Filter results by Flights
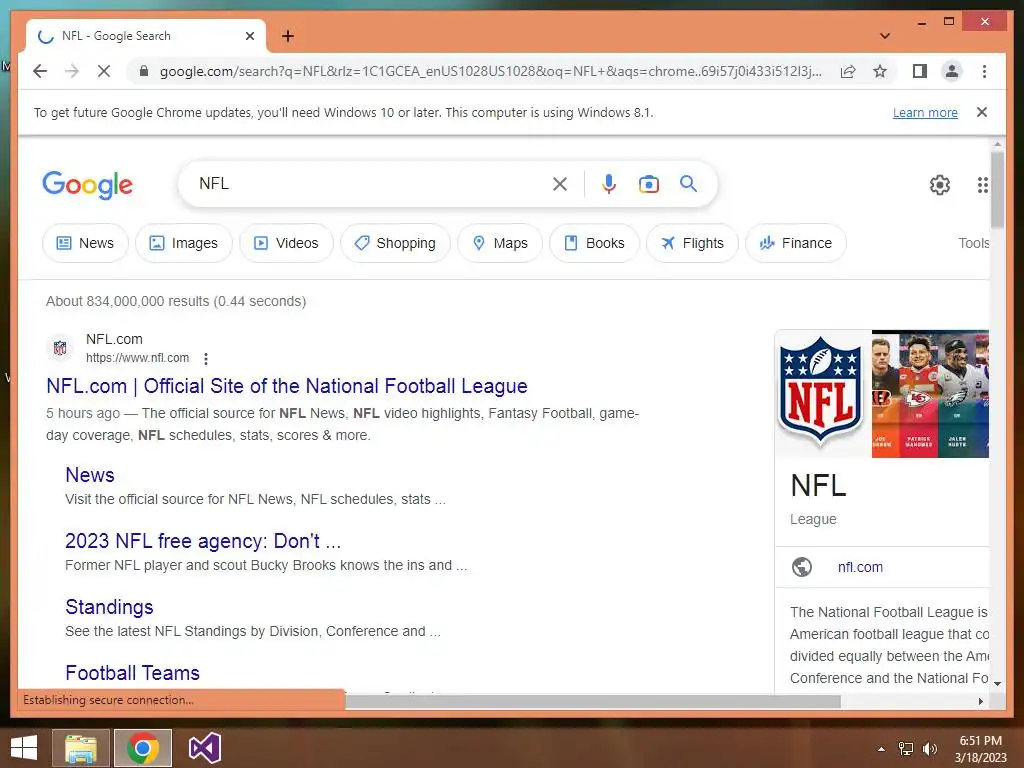The width and height of the screenshot is (1024, 768). click(x=692, y=243)
